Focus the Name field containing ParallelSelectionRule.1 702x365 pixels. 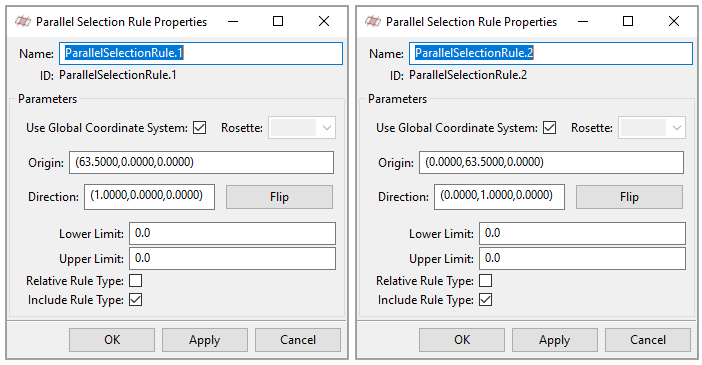click(201, 53)
